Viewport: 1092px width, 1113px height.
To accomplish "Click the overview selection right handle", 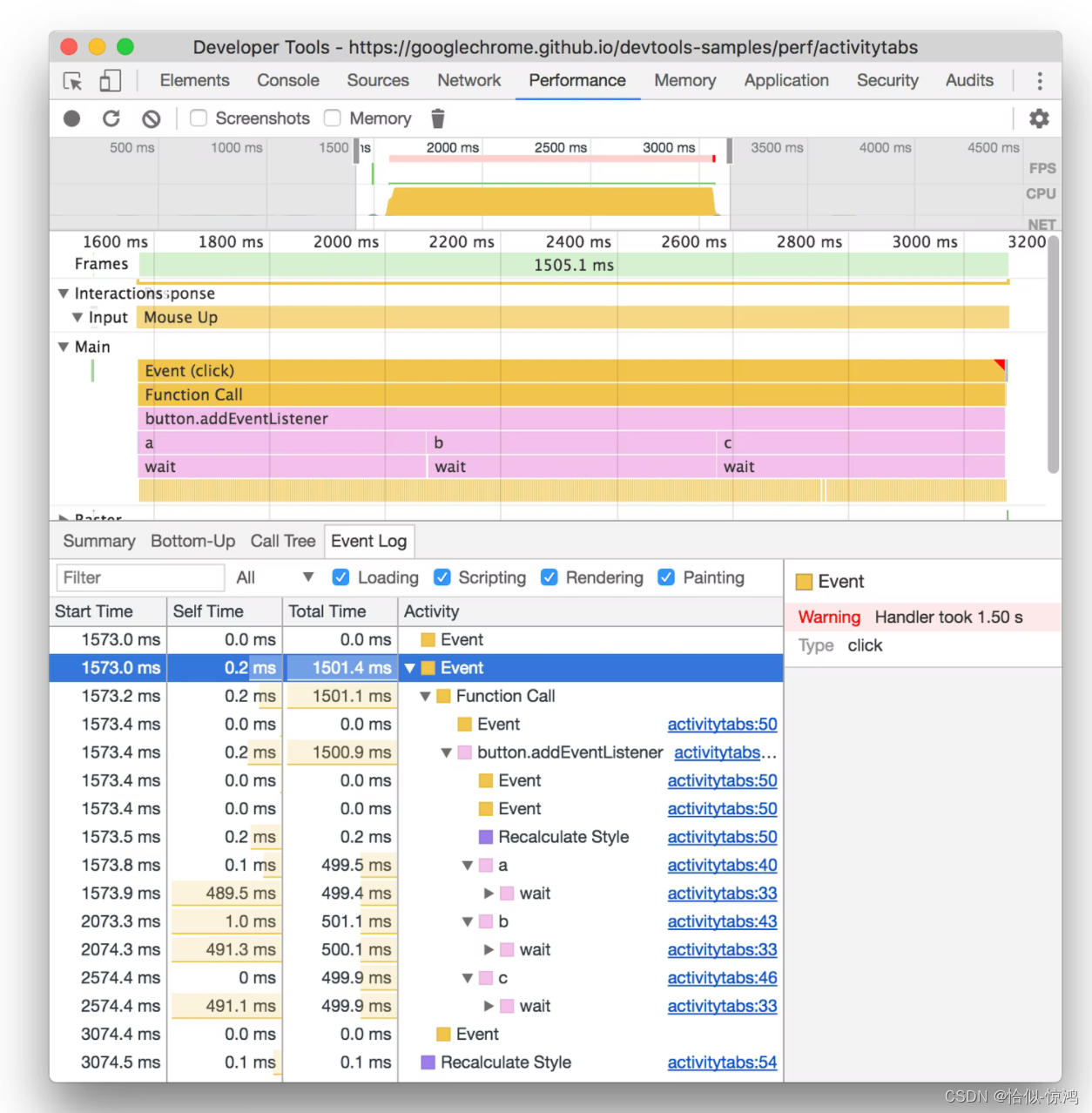I will tap(730, 150).
